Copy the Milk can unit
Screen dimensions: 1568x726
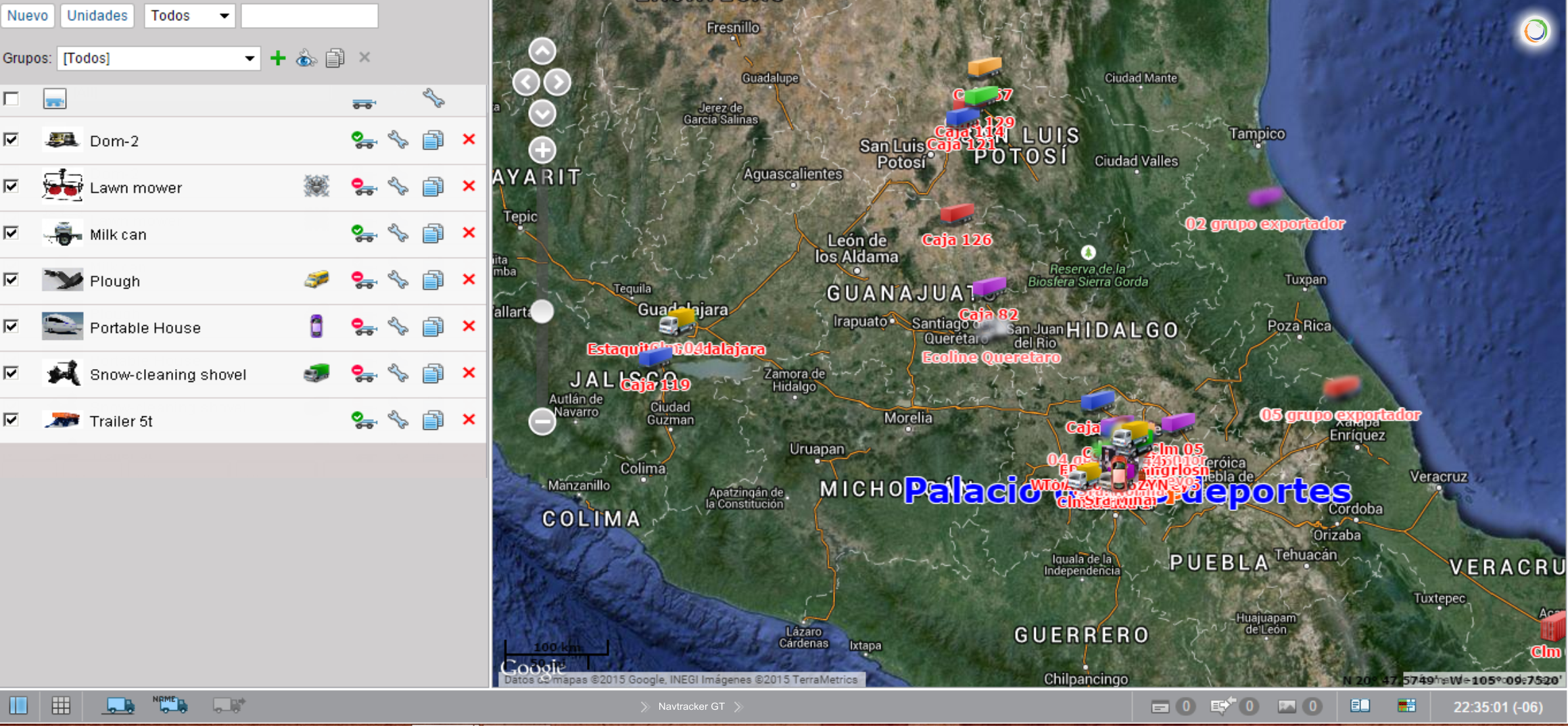pos(433,234)
